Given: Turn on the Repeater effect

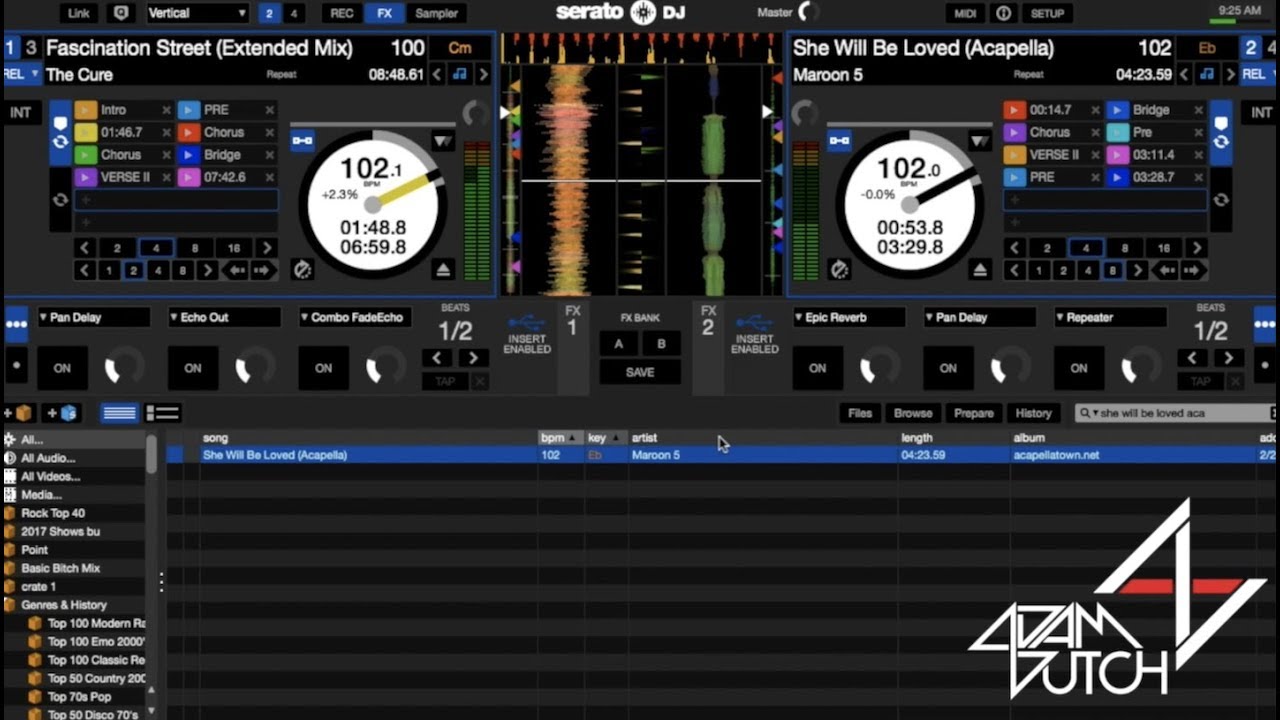Looking at the screenshot, I should (1079, 368).
